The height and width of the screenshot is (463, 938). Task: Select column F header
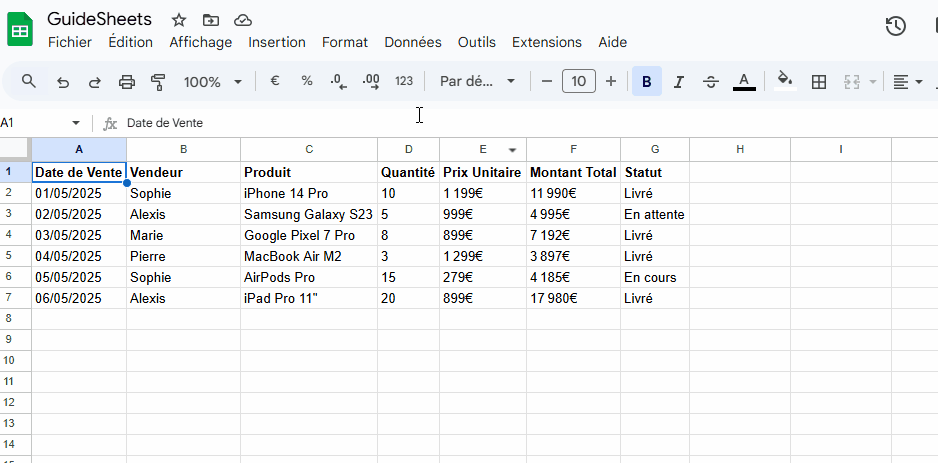[573, 150]
